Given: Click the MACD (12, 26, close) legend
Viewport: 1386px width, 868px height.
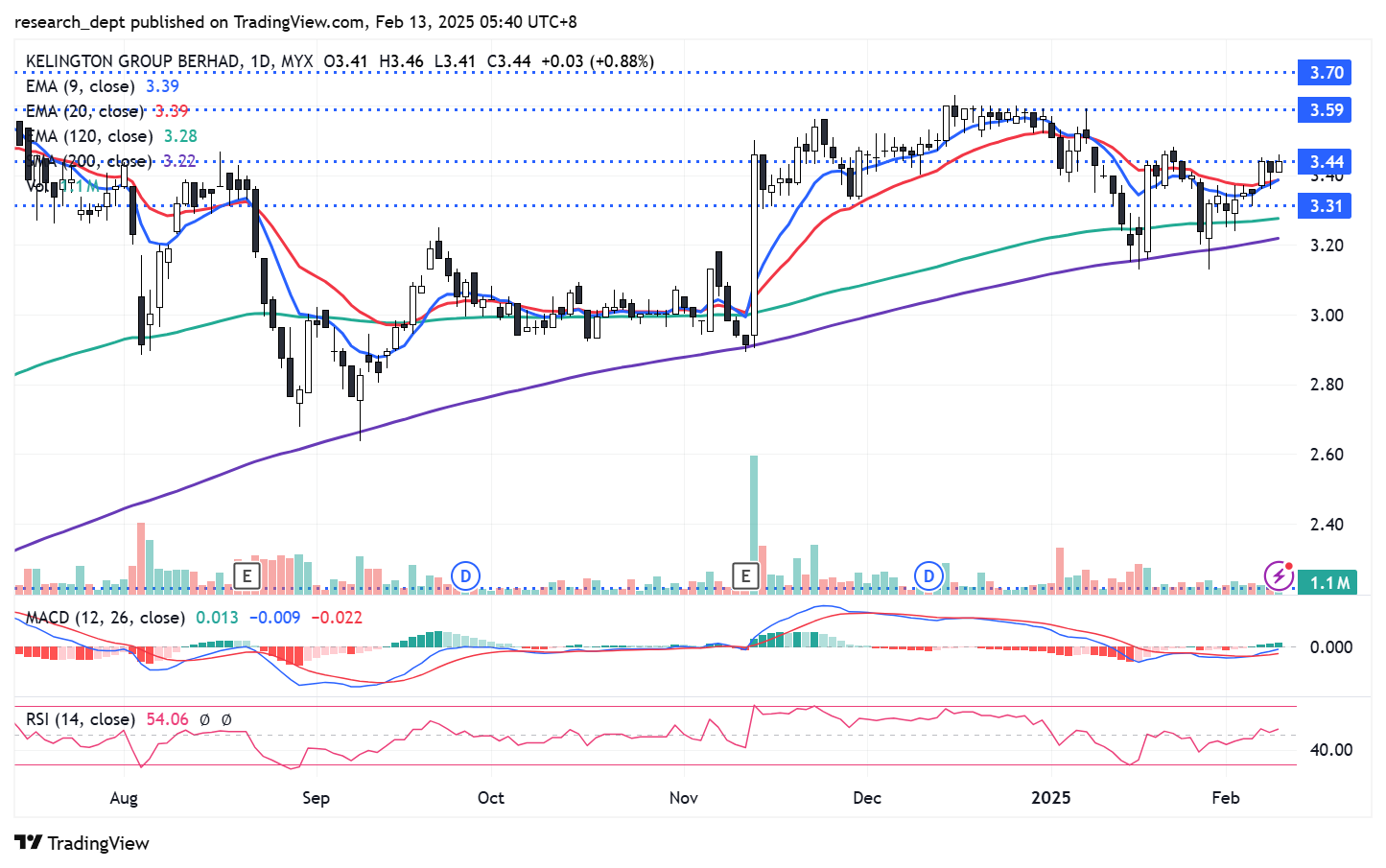Looking at the screenshot, I should click(105, 618).
